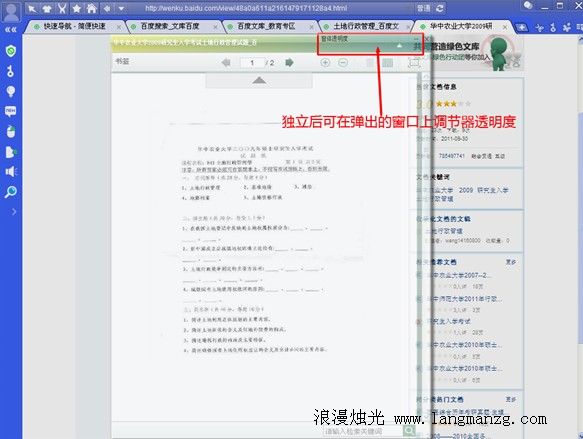Open the magnifier search icon in the sidebar
Viewport: 583px width, 439px height.
[11, 191]
